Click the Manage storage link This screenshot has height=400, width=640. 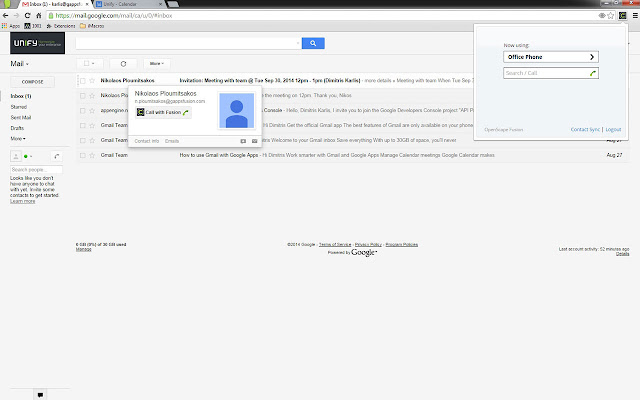click(84, 249)
